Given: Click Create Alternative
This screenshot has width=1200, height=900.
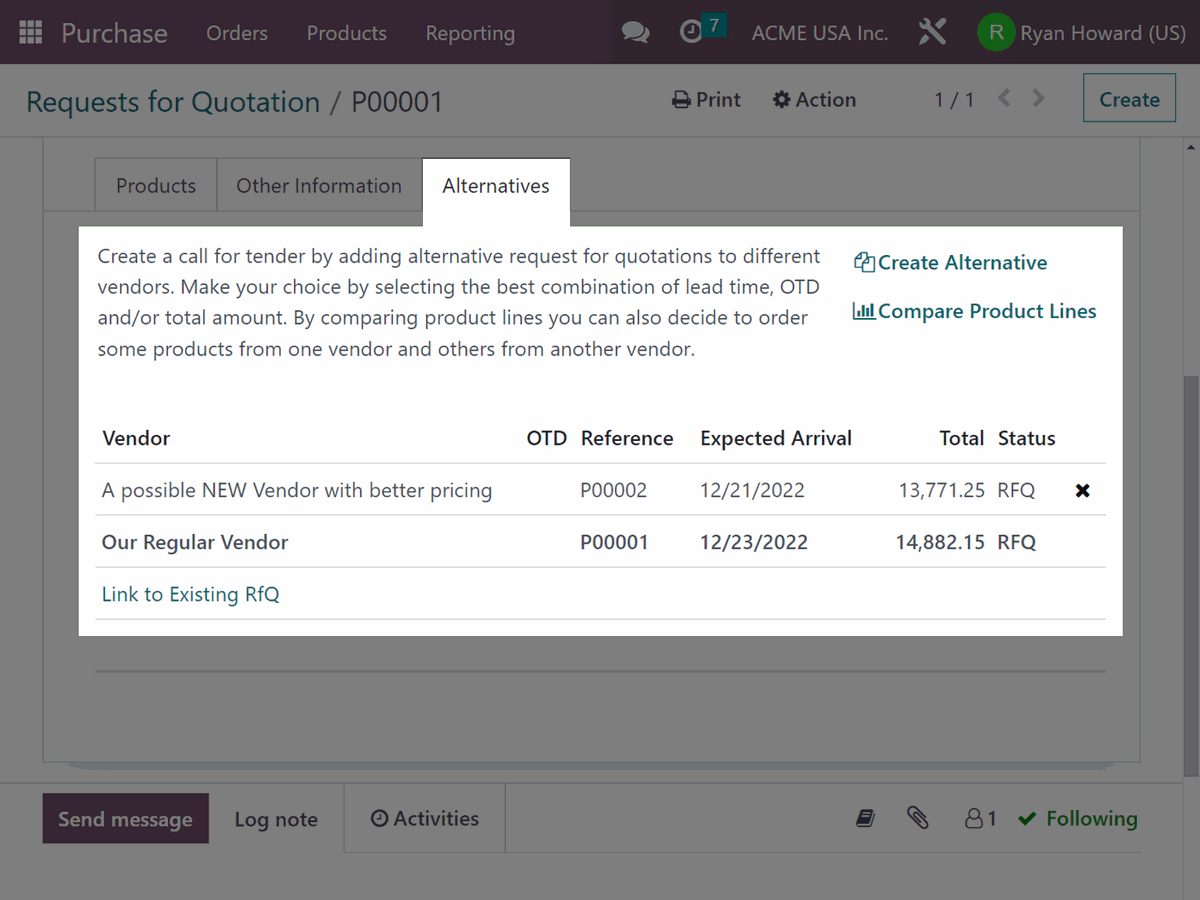Looking at the screenshot, I should (x=951, y=263).
